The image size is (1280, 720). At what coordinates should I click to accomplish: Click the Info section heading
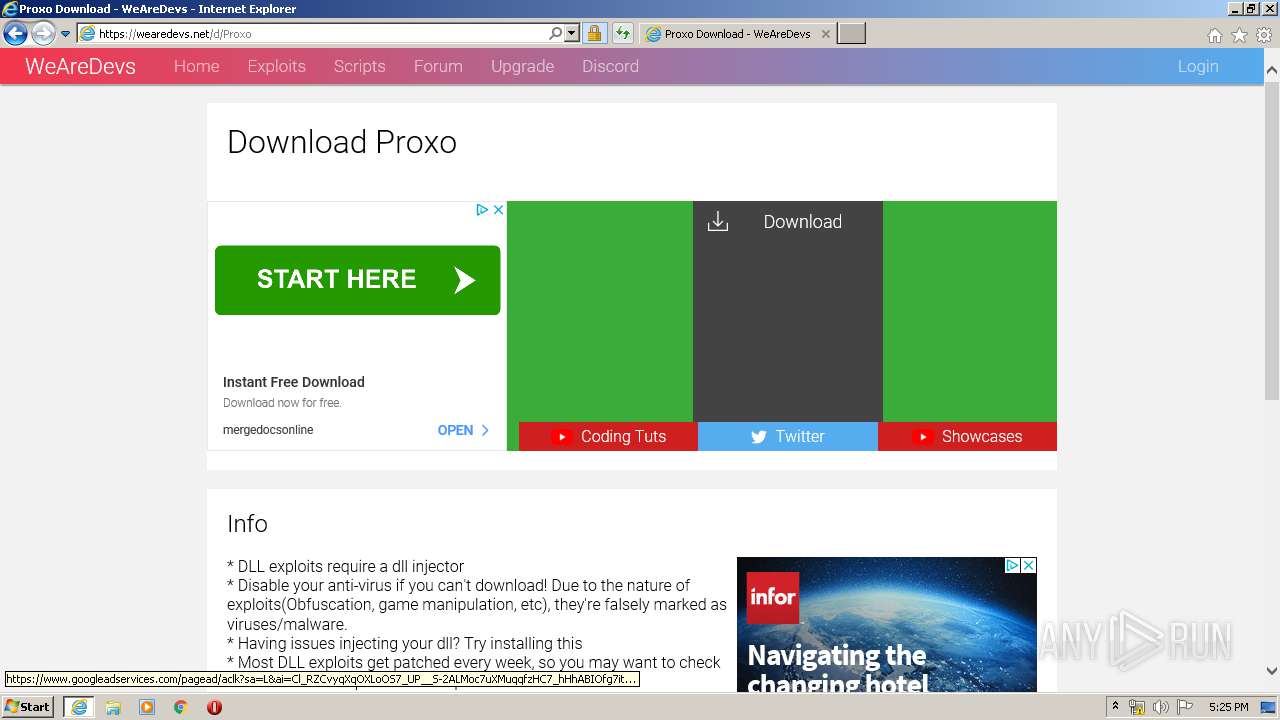pyautogui.click(x=247, y=524)
